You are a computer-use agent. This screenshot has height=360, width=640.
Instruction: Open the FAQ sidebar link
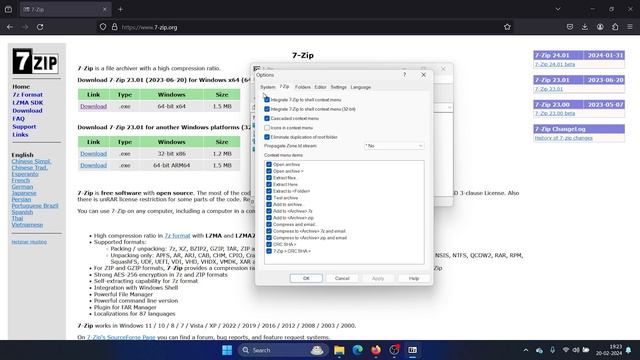pyautogui.click(x=18, y=118)
